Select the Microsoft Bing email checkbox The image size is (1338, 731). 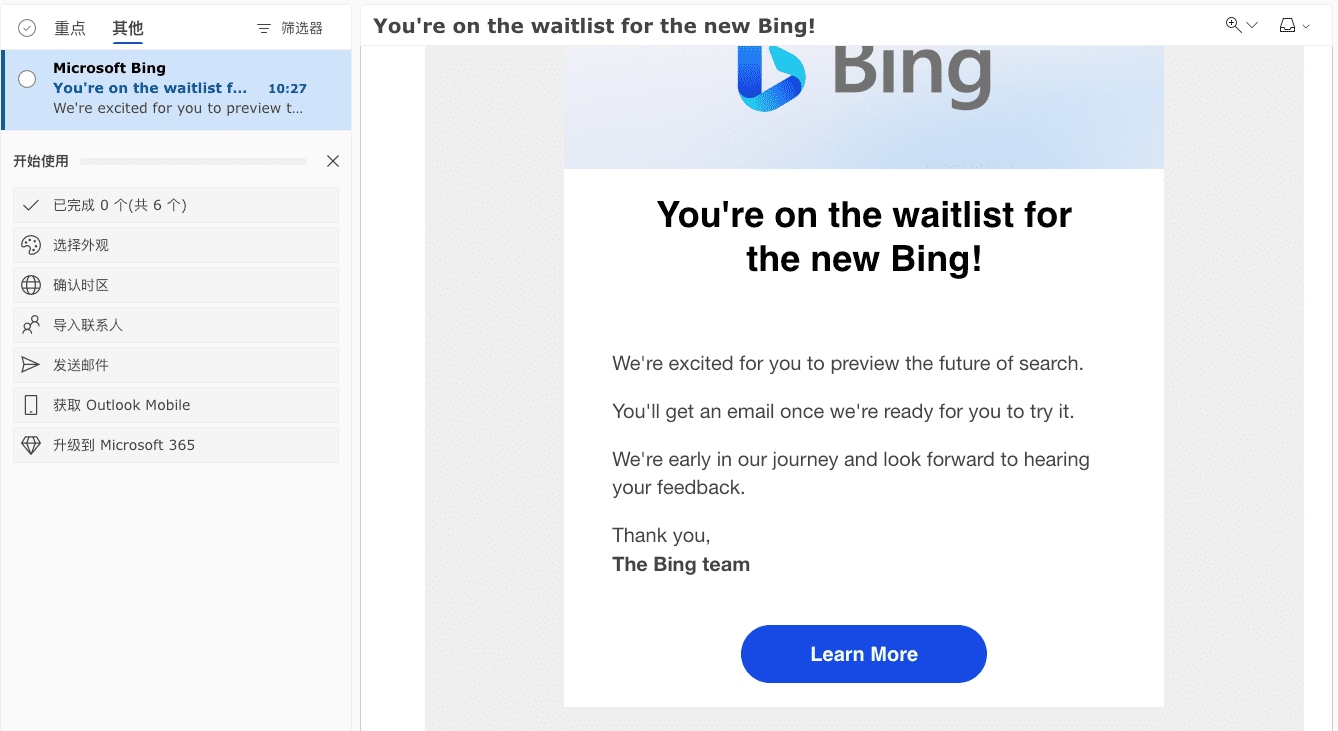(27, 79)
